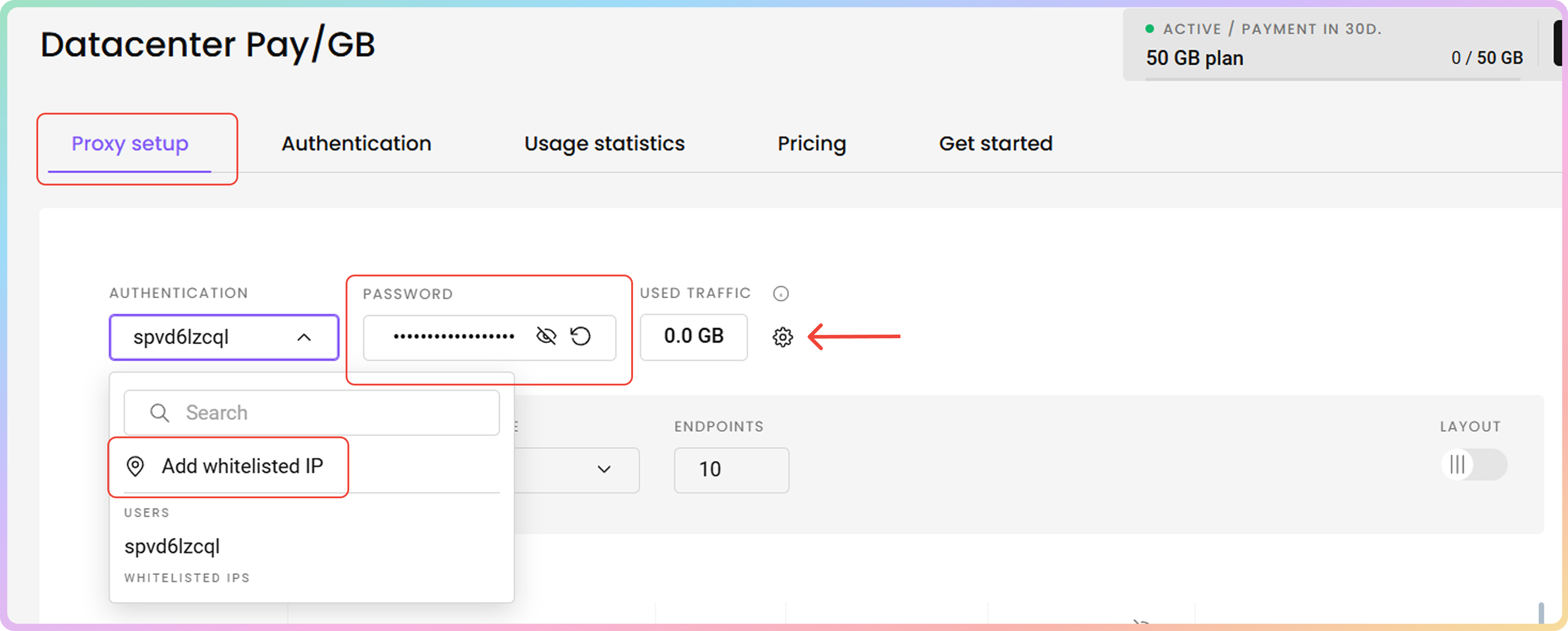Regenerate password with the refresh icon
This screenshot has width=1568, height=631.
(x=580, y=336)
